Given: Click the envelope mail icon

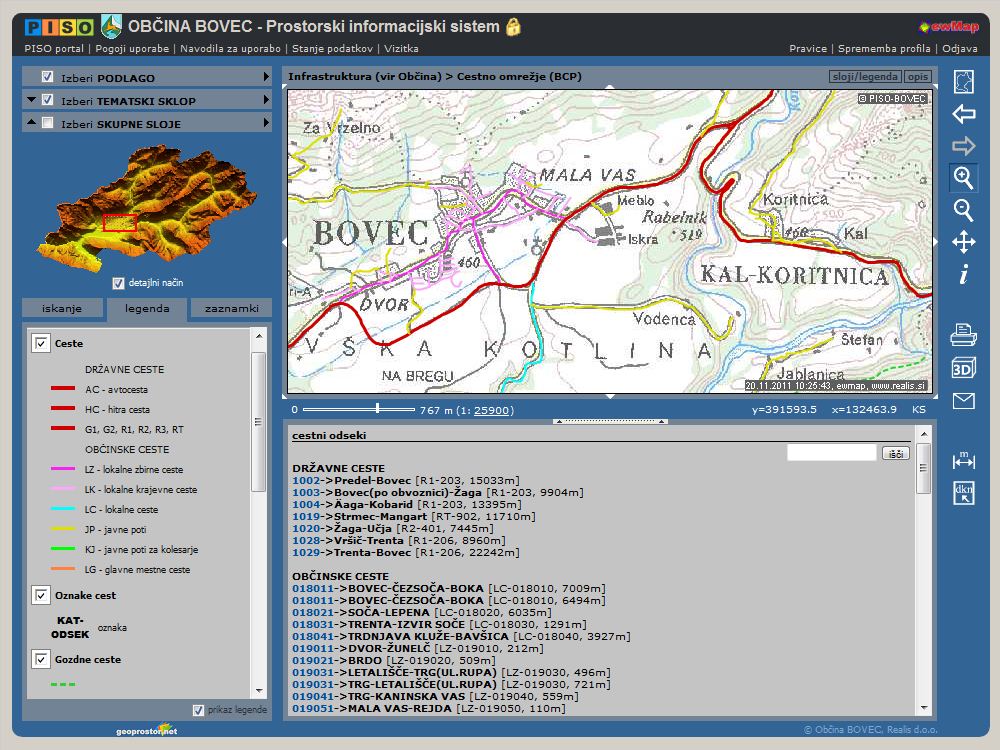Looking at the screenshot, I should [963, 401].
